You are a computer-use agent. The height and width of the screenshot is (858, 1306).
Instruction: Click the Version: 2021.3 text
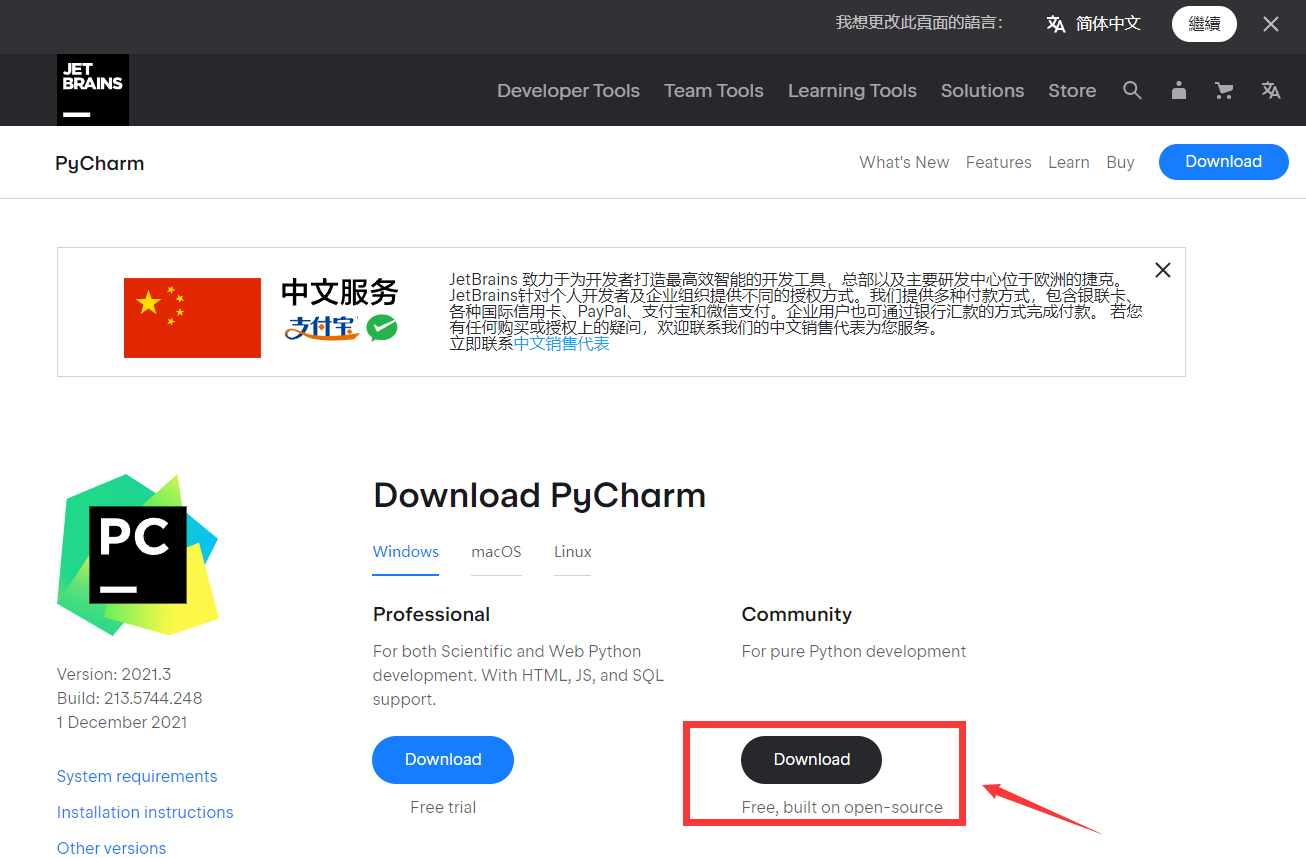tap(114, 674)
